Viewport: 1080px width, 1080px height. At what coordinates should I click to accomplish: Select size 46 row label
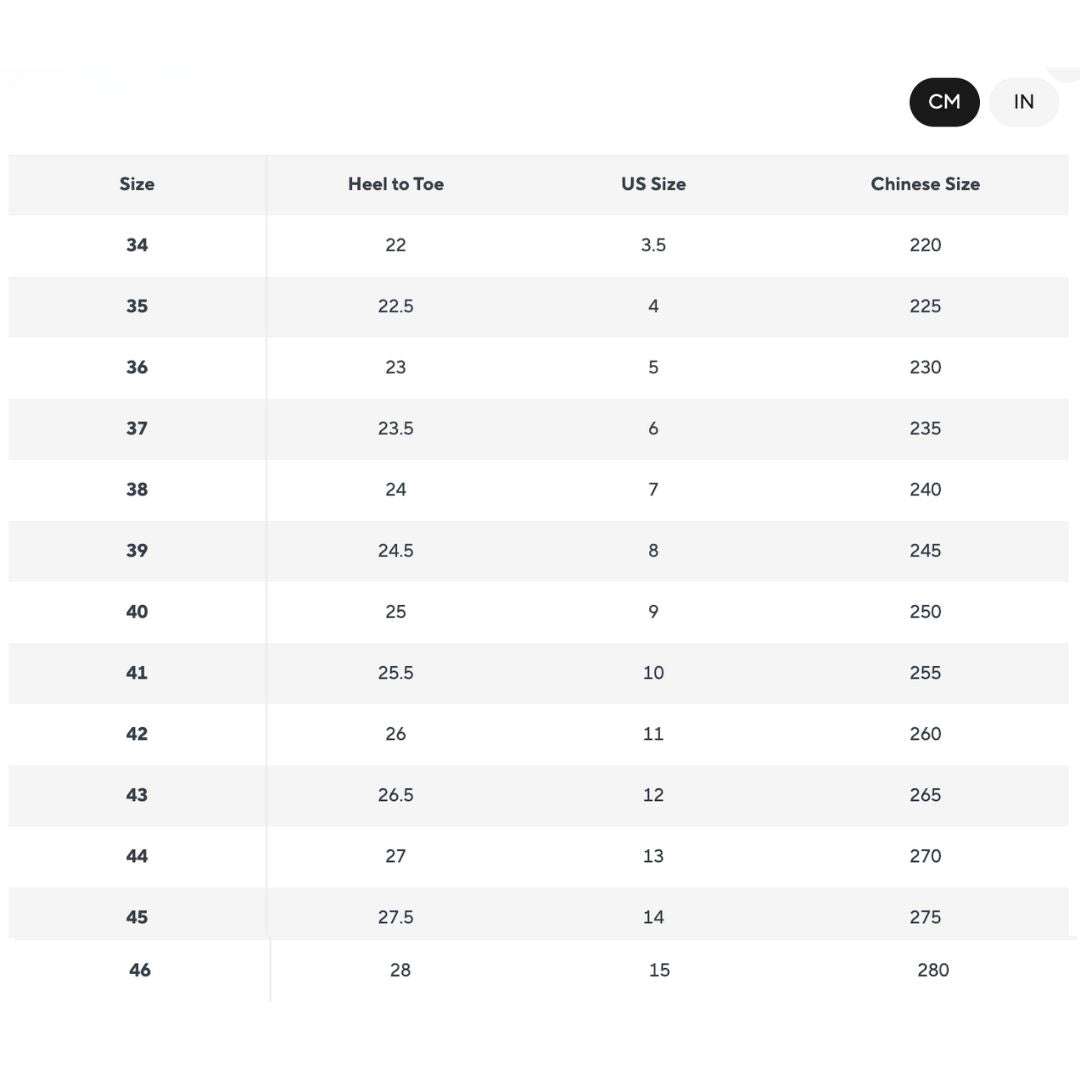click(x=140, y=970)
